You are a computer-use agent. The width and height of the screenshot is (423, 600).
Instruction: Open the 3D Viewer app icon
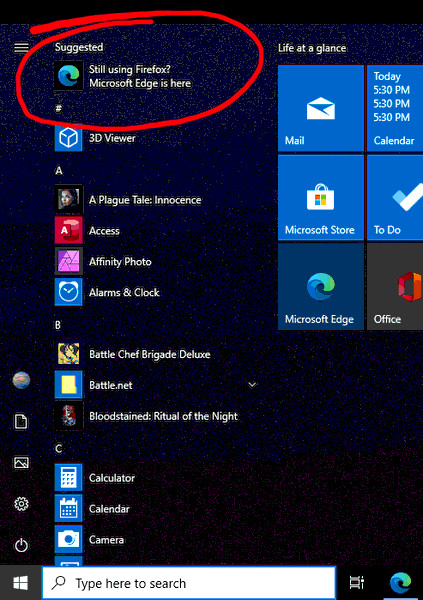click(69, 138)
